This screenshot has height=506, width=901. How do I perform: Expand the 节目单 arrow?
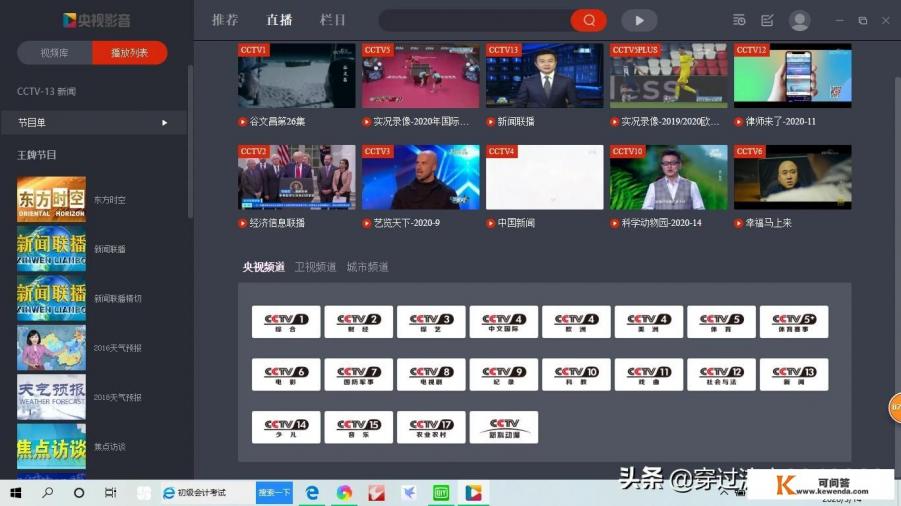164,122
